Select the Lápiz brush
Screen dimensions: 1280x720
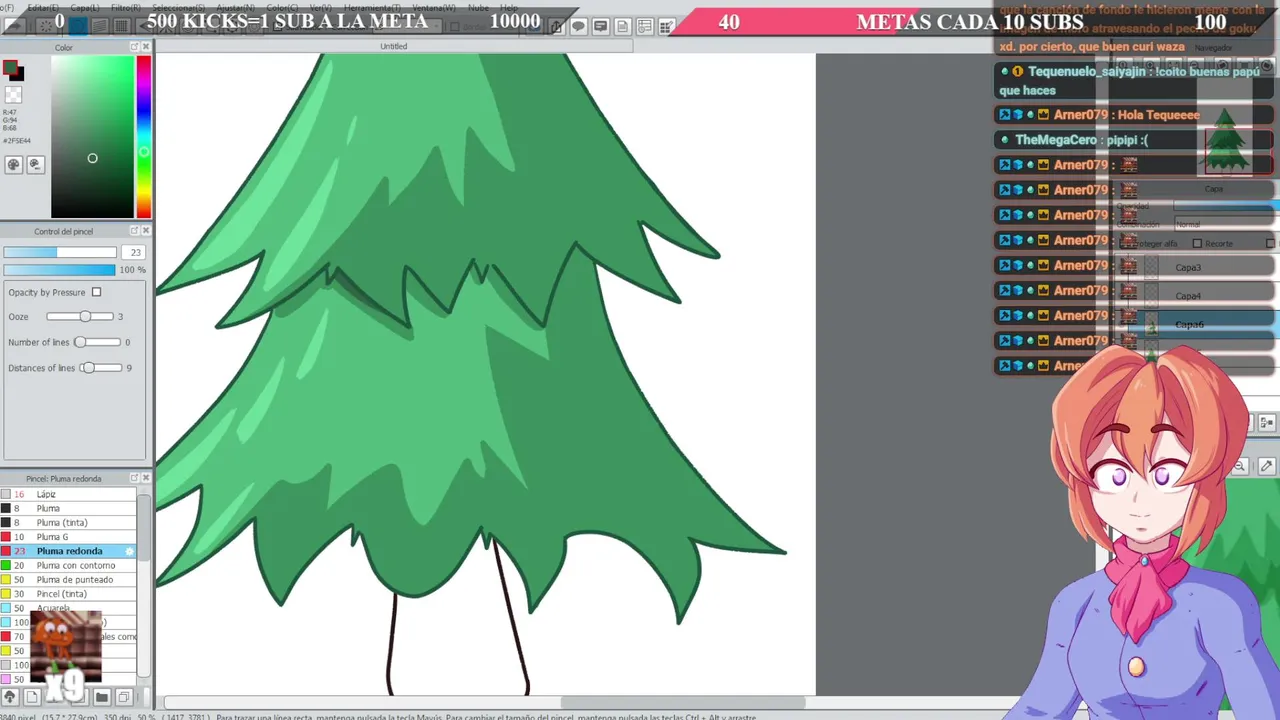[68, 494]
